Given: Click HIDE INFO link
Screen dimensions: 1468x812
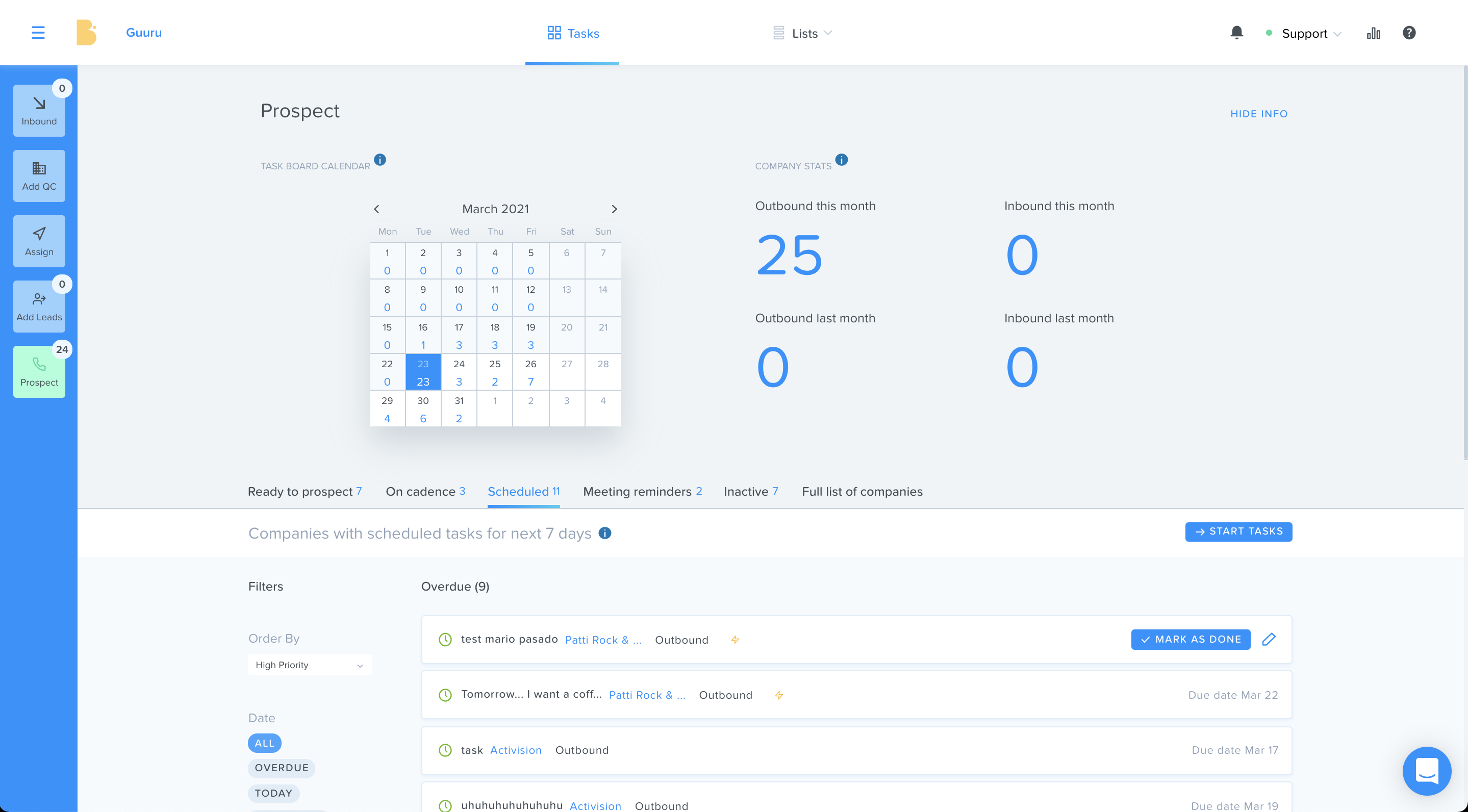Looking at the screenshot, I should click(1258, 114).
